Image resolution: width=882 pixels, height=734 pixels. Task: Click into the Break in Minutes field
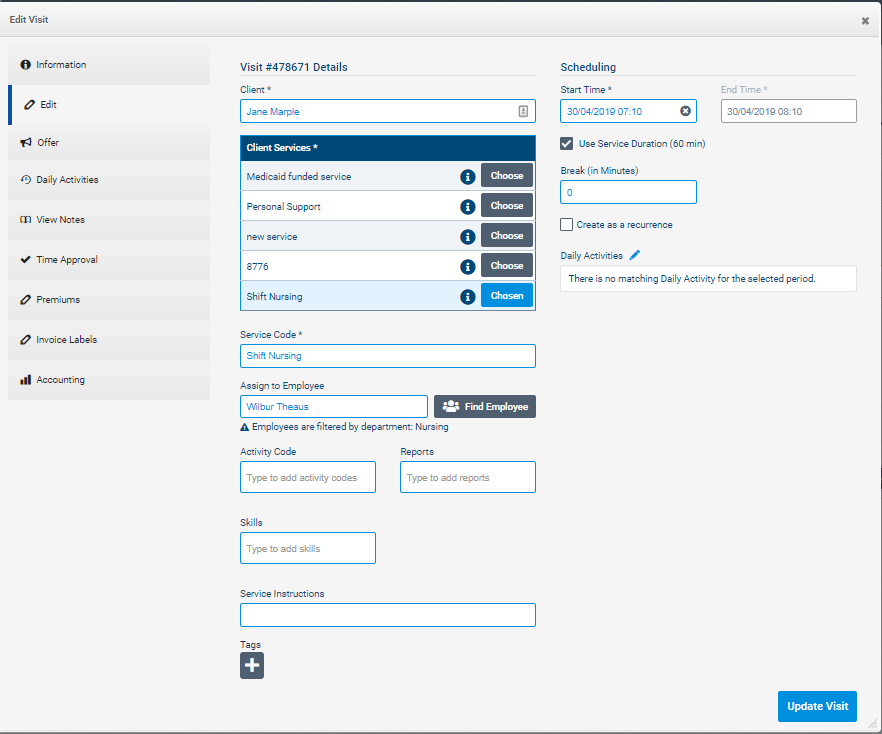(628, 192)
